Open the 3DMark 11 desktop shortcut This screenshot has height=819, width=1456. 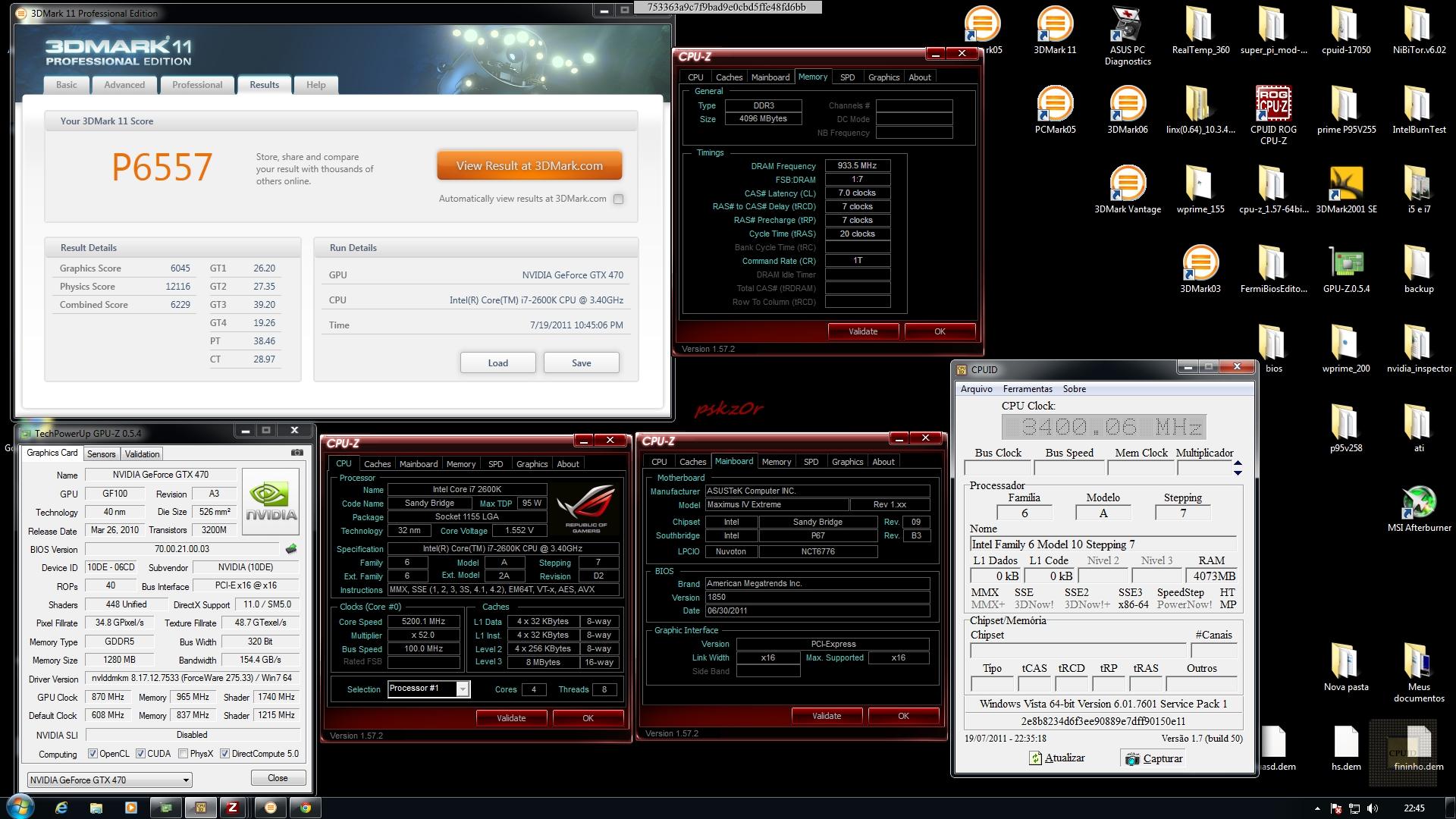tap(1055, 30)
